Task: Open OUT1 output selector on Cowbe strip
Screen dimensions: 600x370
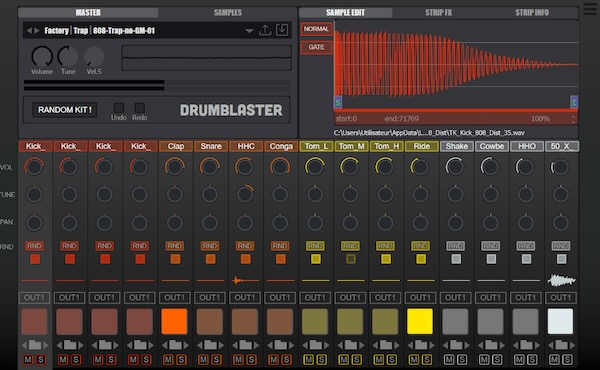Action: pyautogui.click(x=490, y=298)
